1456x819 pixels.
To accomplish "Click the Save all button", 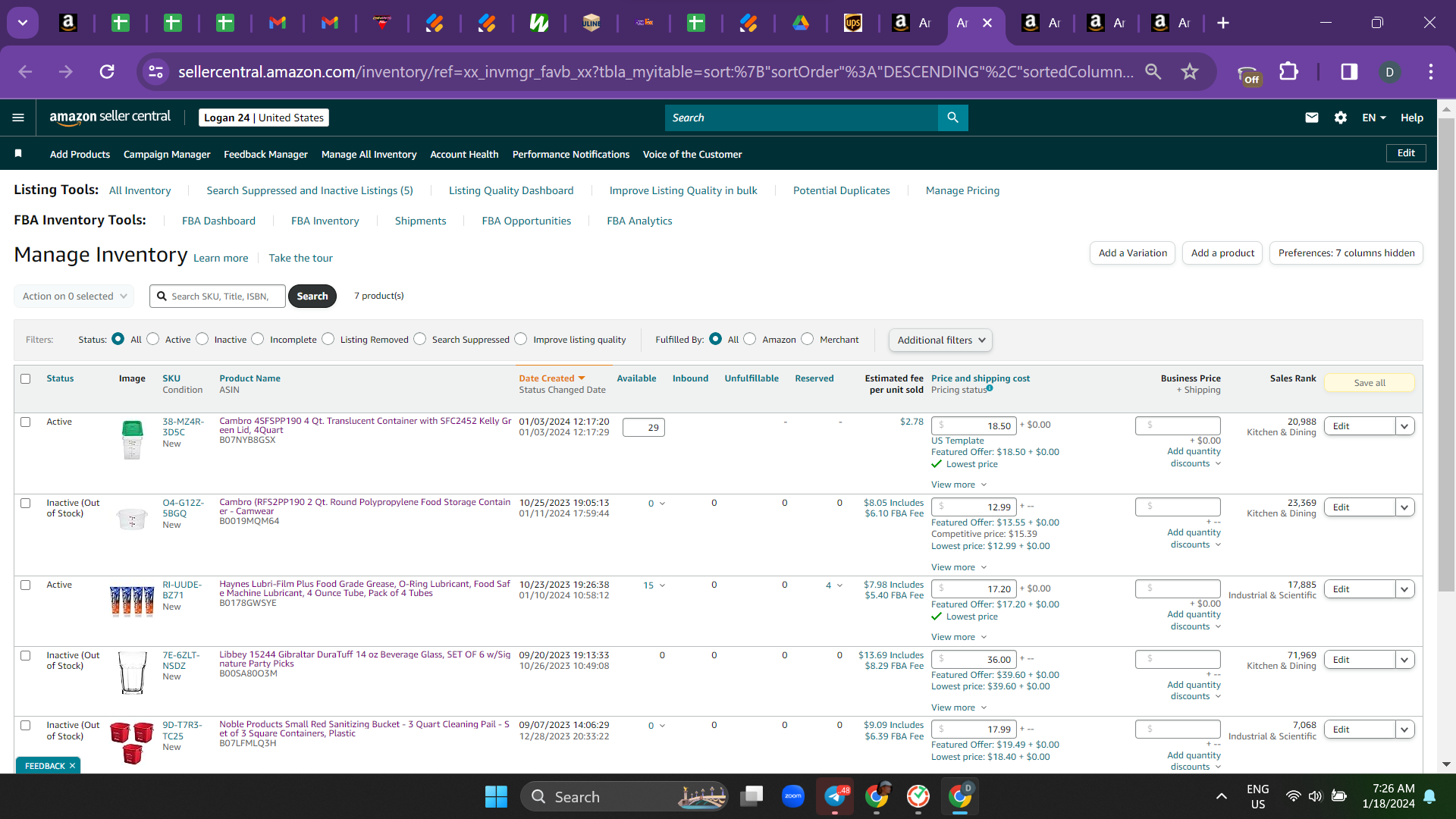I will click(1370, 383).
